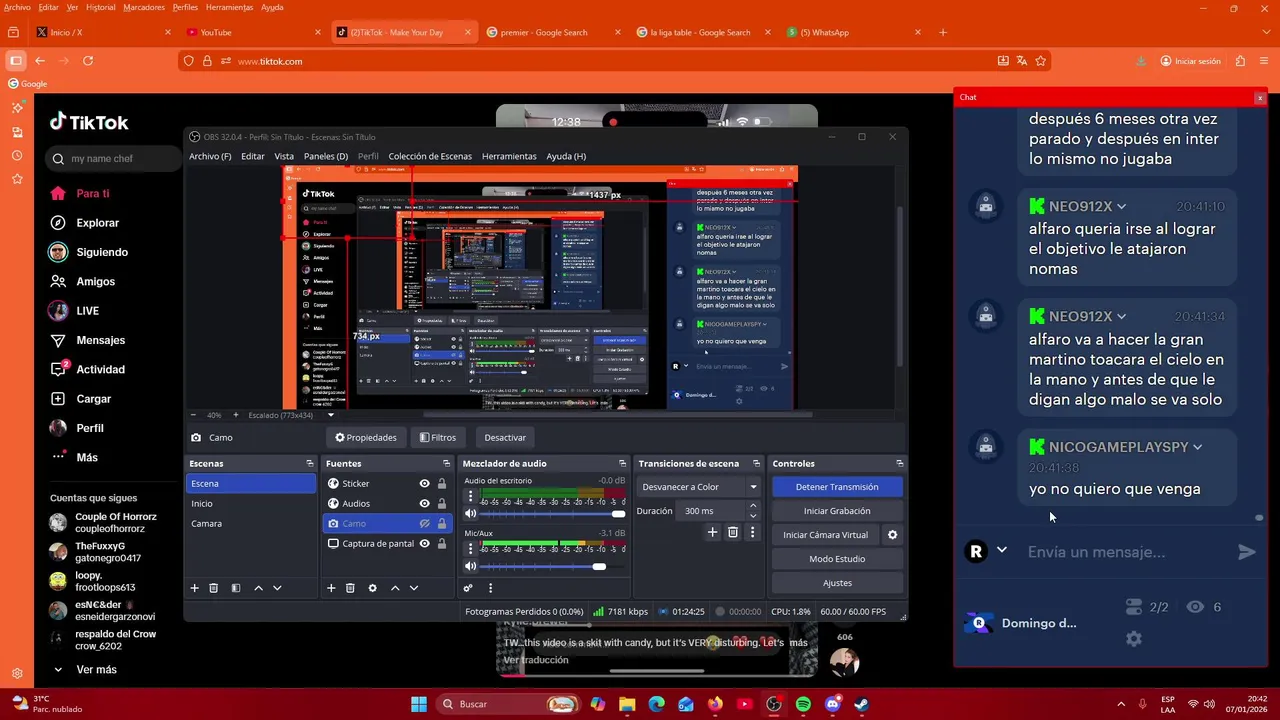This screenshot has height=720, width=1280.
Task: Increase transition Duración with up arrow
Action: [753, 506]
